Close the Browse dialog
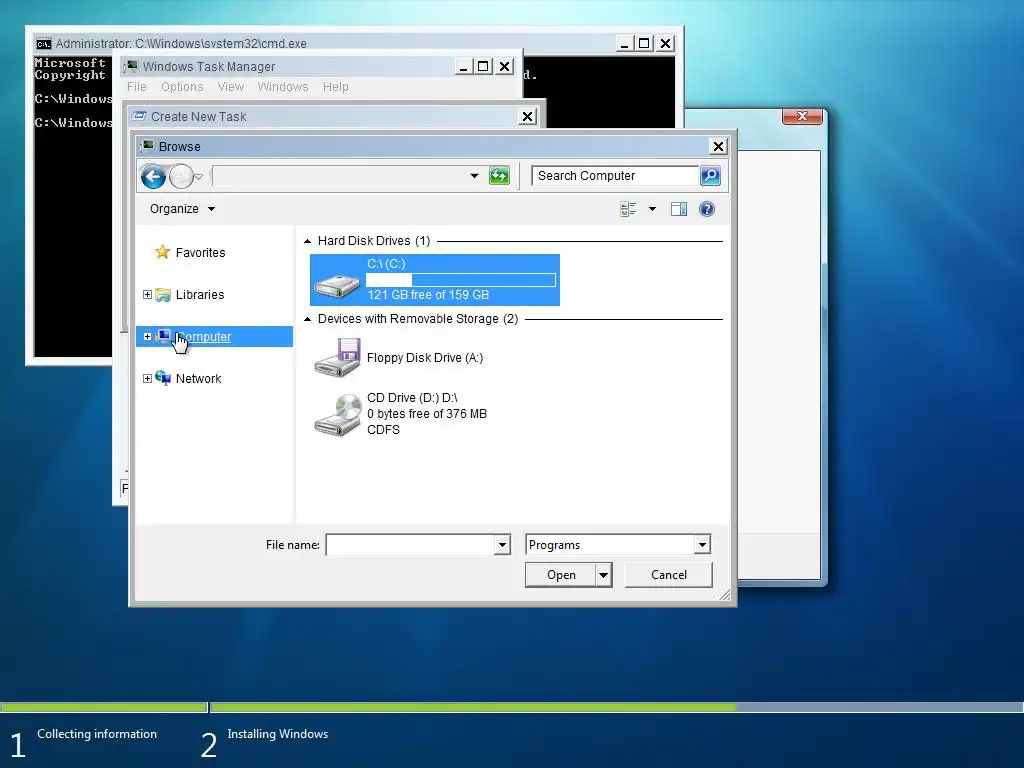This screenshot has width=1024, height=768. 718,146
